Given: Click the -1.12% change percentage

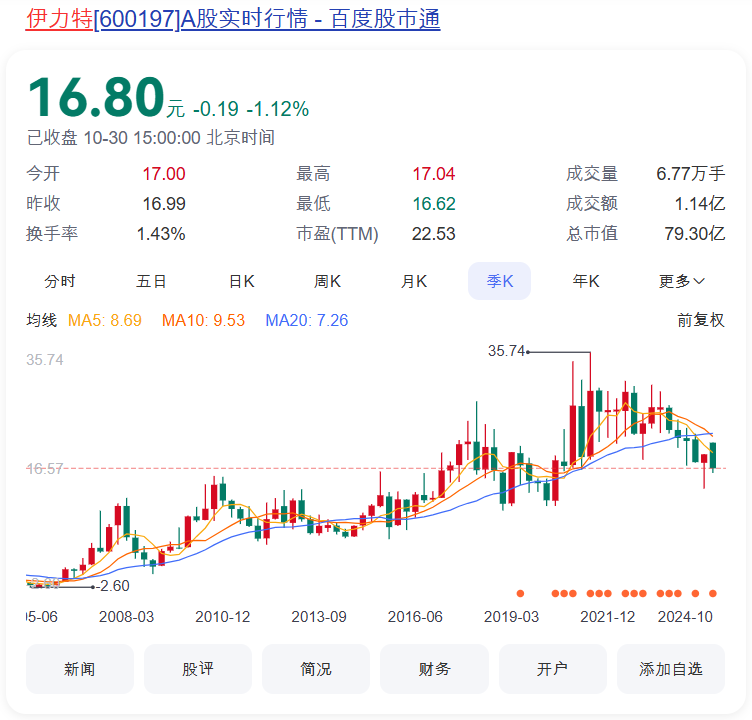Looking at the screenshot, I should (x=278, y=109).
